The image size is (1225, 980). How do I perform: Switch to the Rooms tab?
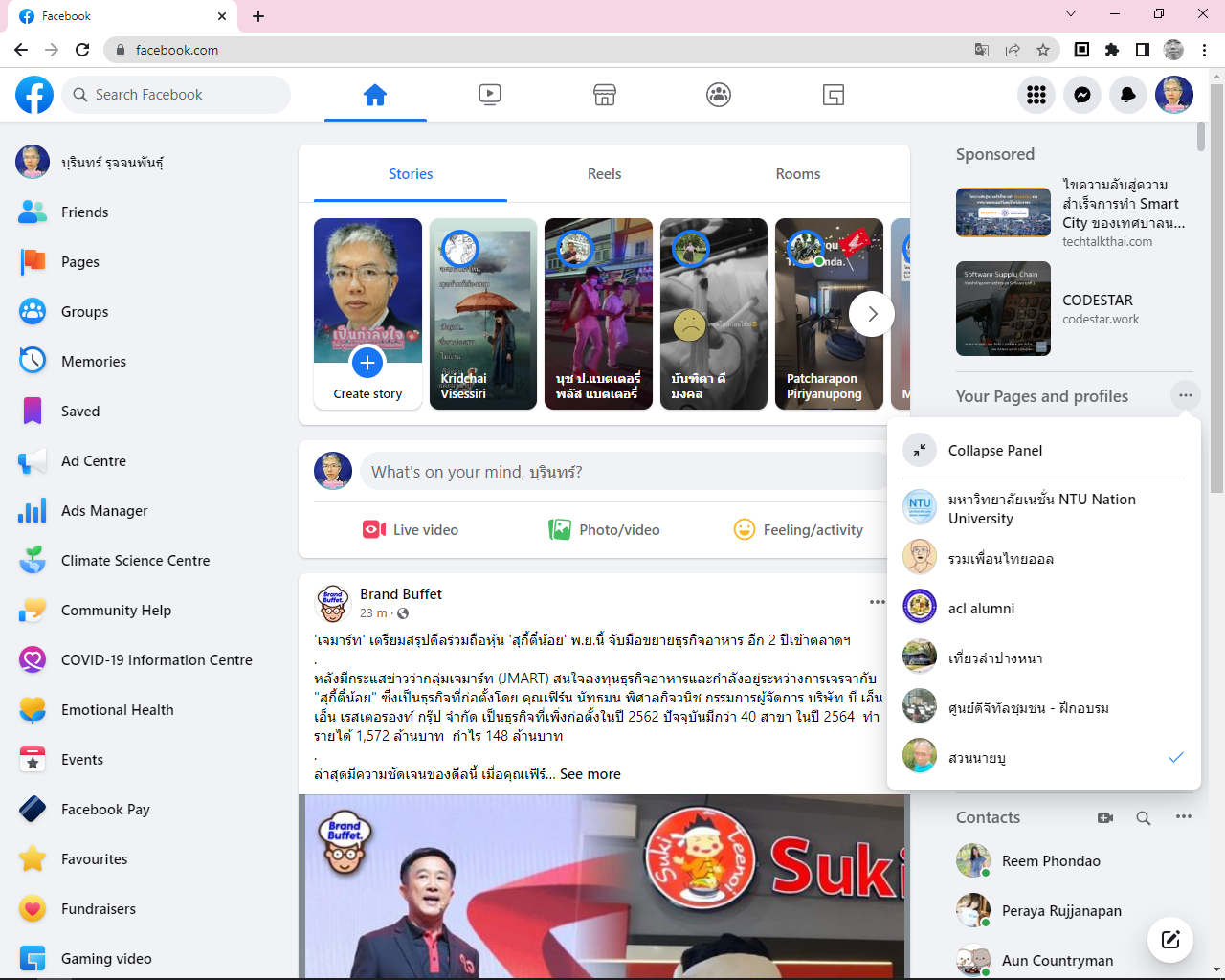(798, 174)
